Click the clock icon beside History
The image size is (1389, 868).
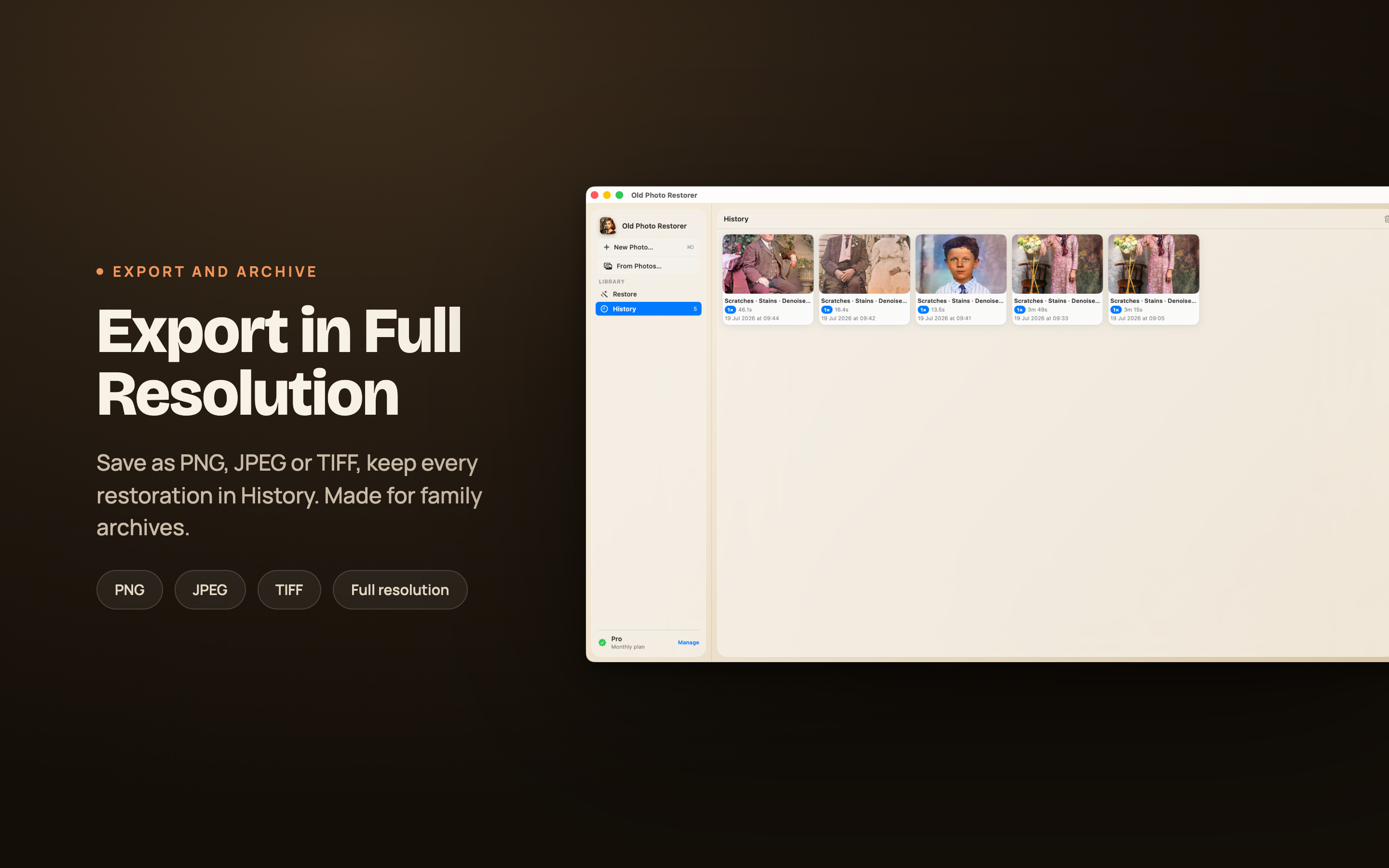tap(604, 309)
